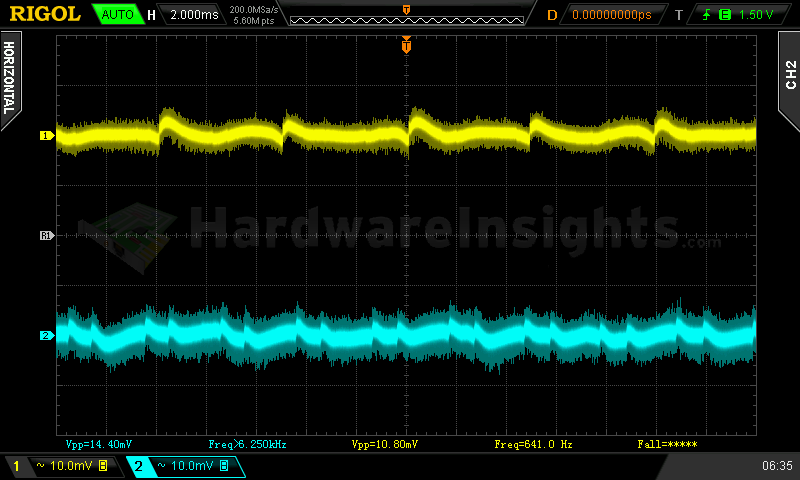
Task: Click the 06:35 clock display
Action: pyautogui.click(x=777, y=466)
